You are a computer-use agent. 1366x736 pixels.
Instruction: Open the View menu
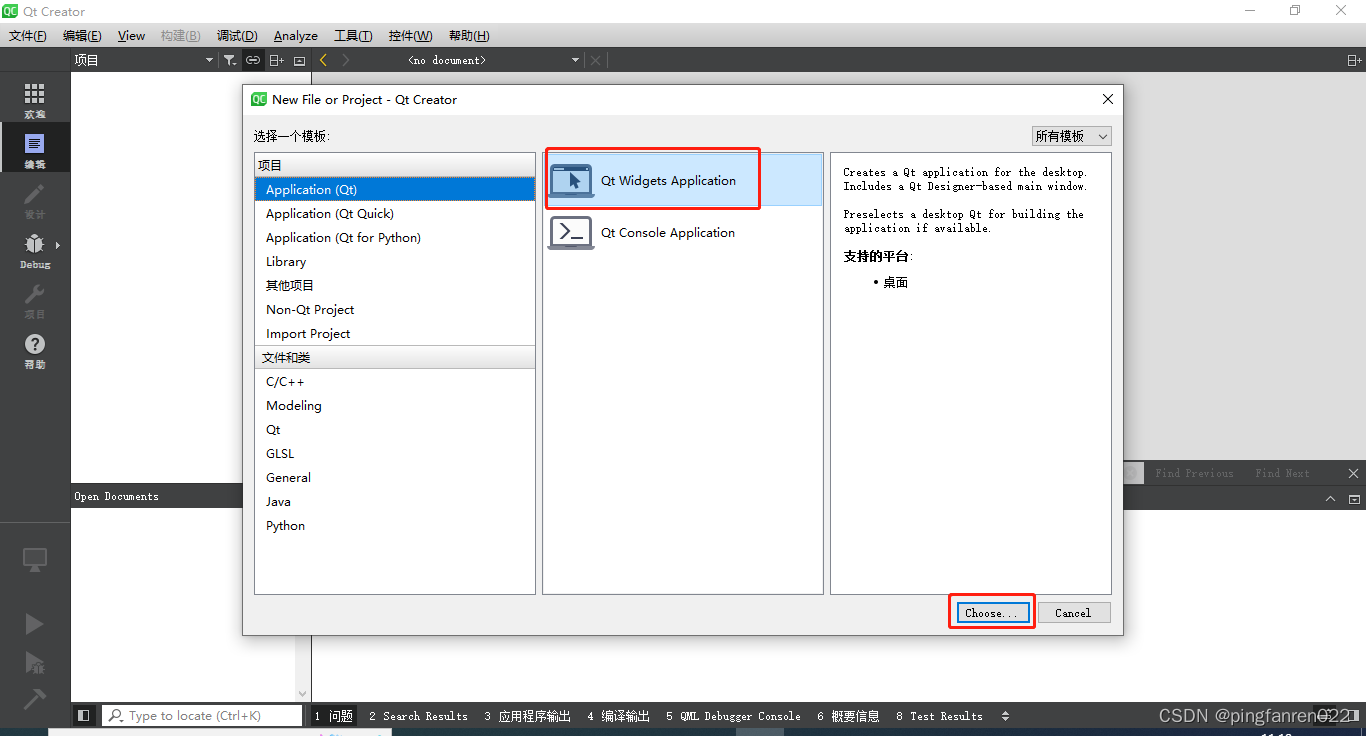click(x=131, y=36)
